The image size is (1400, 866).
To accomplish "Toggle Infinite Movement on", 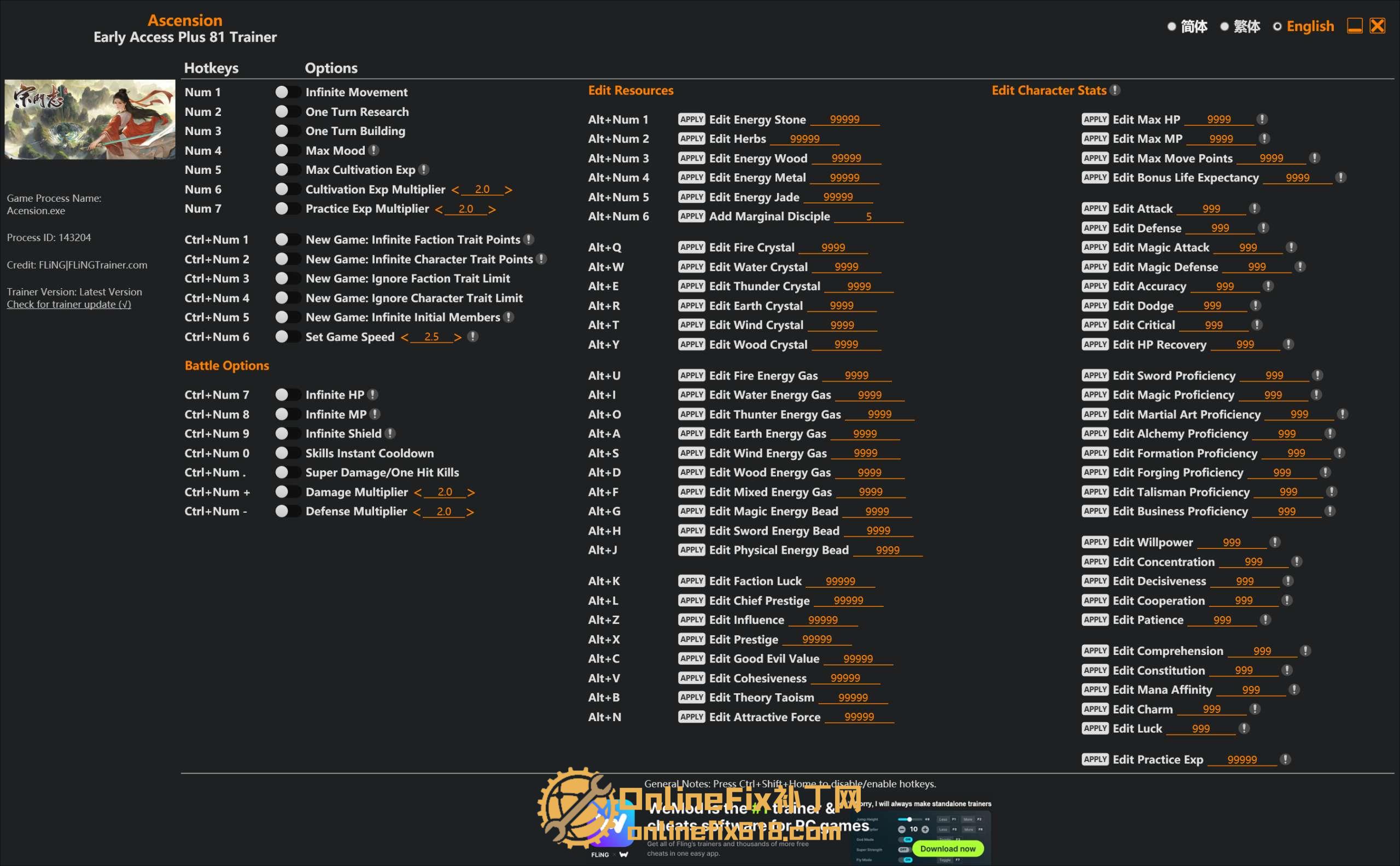I will [x=287, y=92].
